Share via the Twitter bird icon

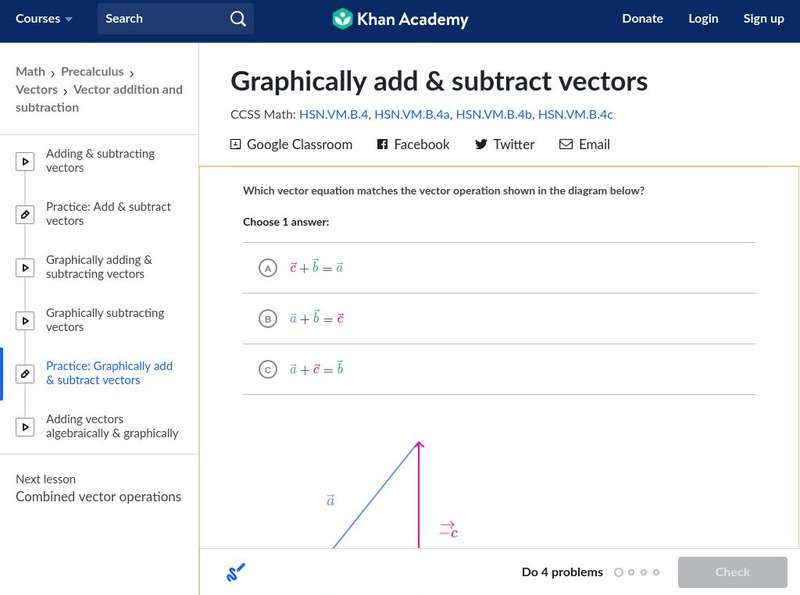[x=480, y=144]
